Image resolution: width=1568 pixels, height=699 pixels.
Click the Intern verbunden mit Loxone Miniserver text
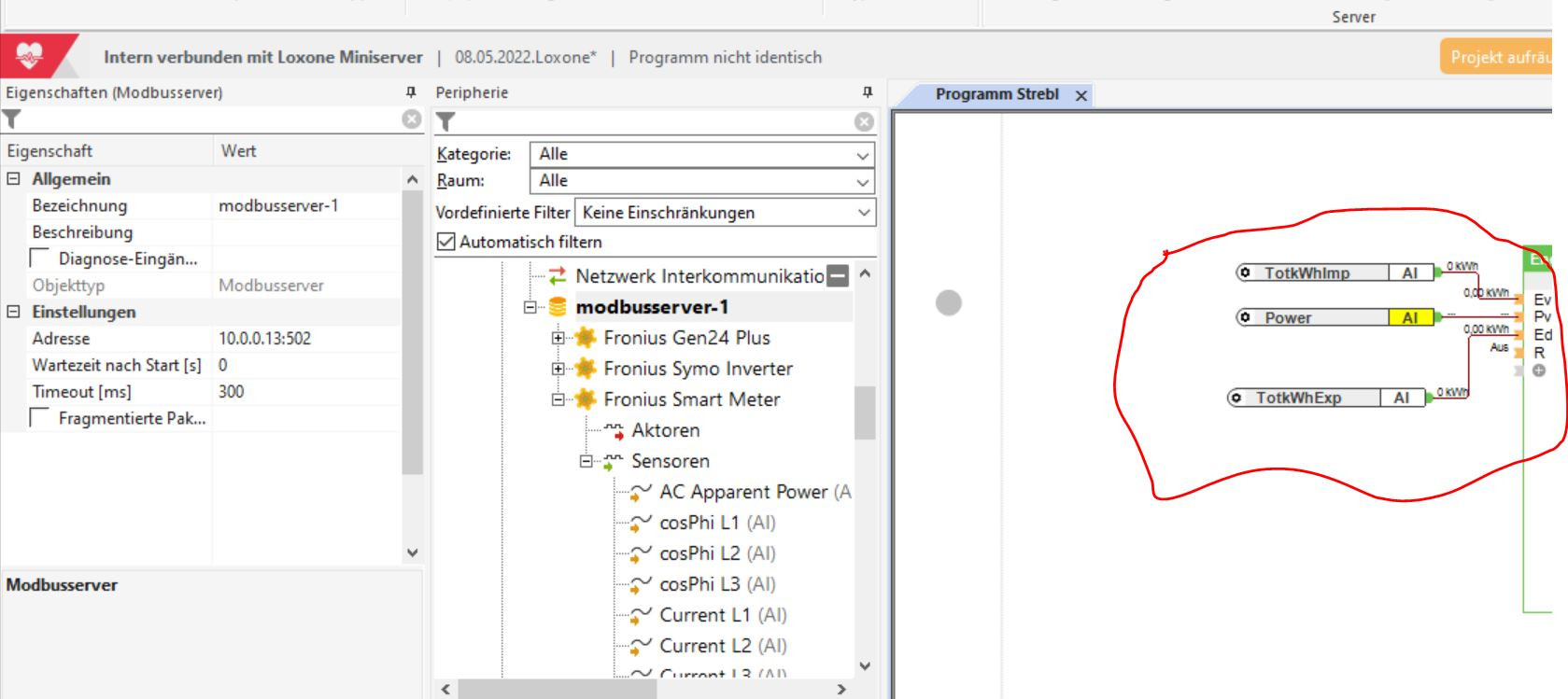coord(263,57)
